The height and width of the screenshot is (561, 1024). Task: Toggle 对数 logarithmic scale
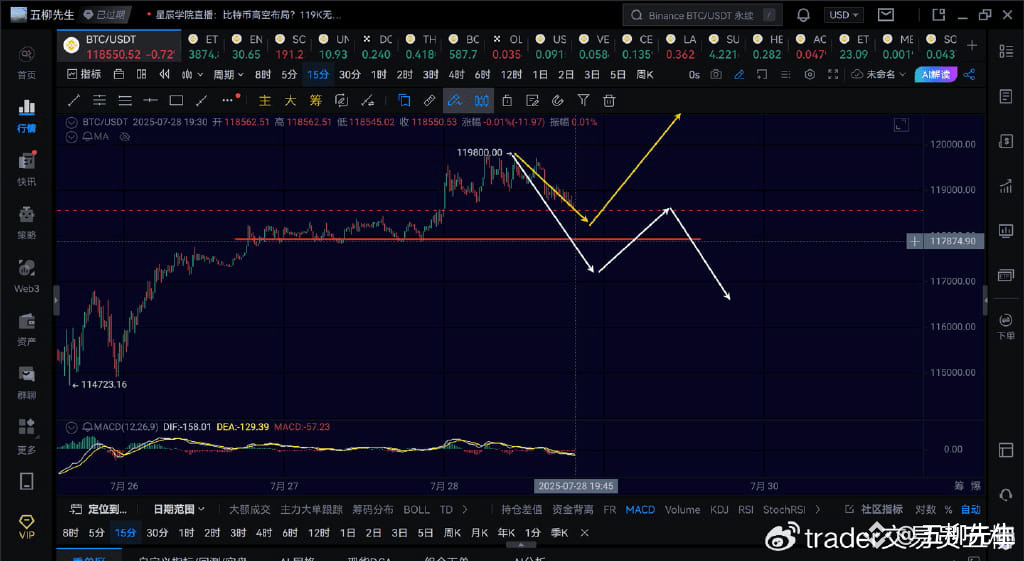click(x=925, y=509)
